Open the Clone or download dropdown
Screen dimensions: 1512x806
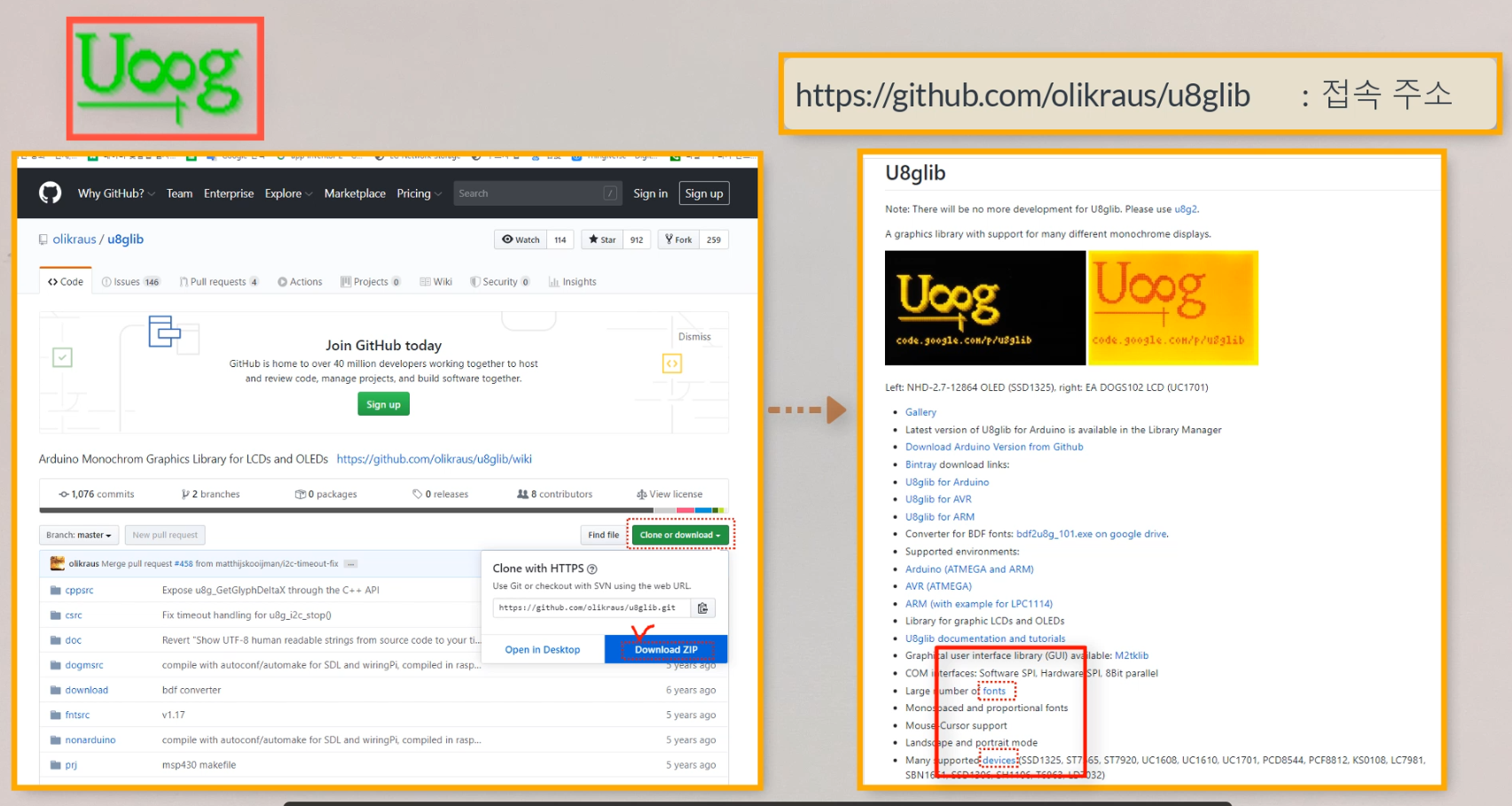point(680,535)
